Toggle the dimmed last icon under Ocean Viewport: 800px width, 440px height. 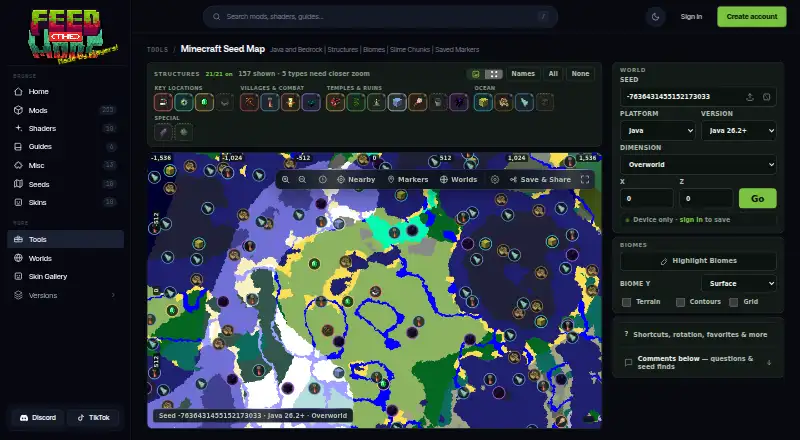544,103
